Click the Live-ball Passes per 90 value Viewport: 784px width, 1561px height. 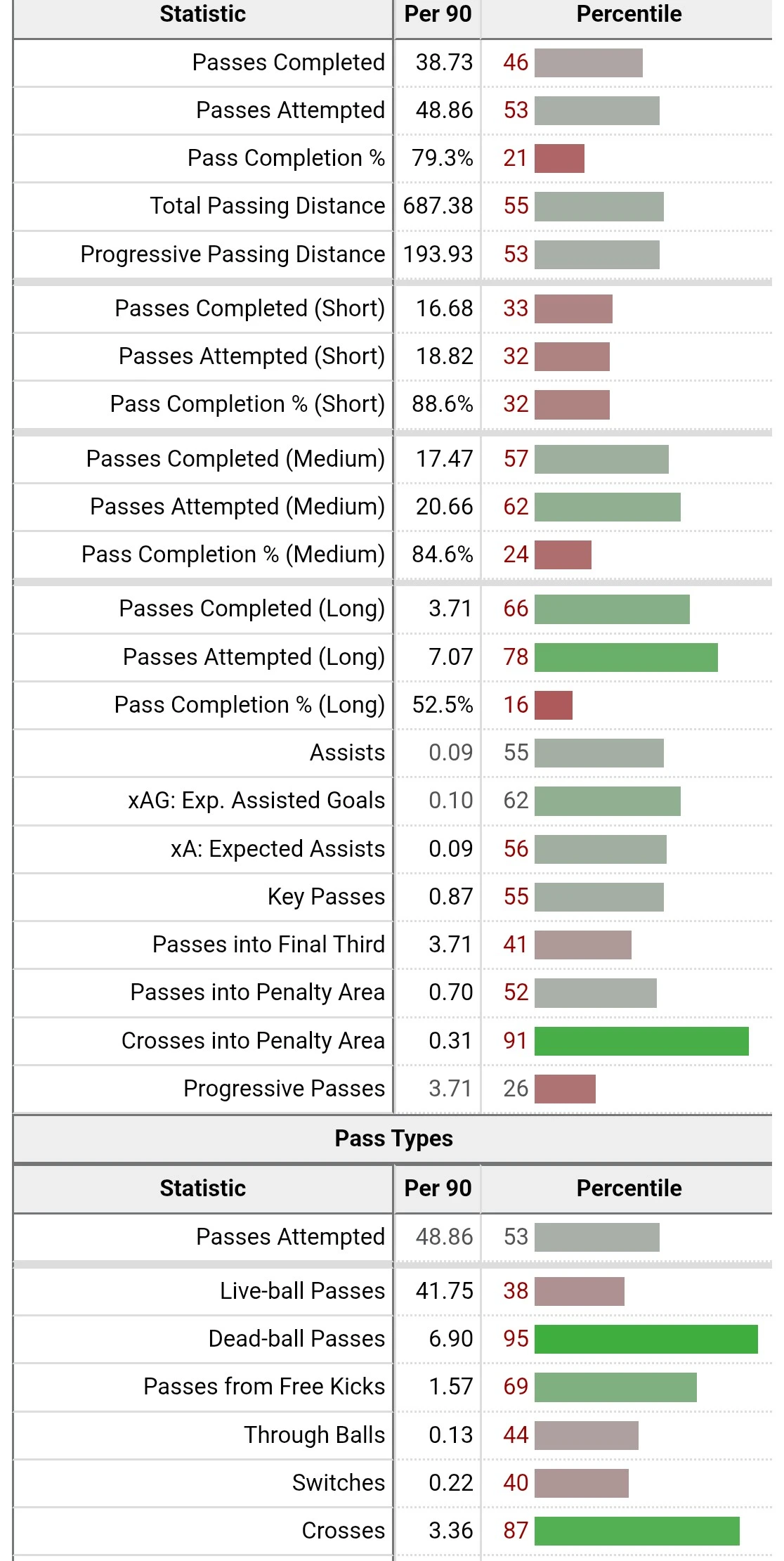click(x=444, y=1291)
